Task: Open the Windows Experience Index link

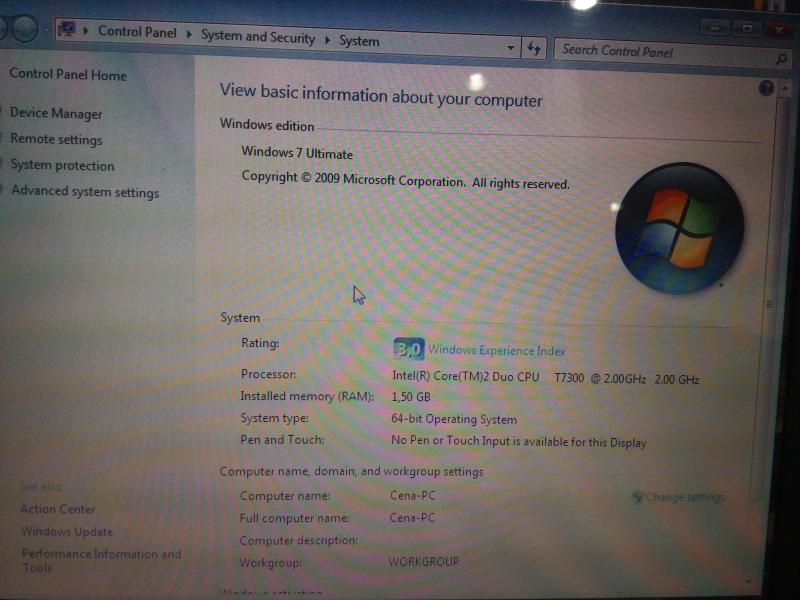Action: coord(496,351)
